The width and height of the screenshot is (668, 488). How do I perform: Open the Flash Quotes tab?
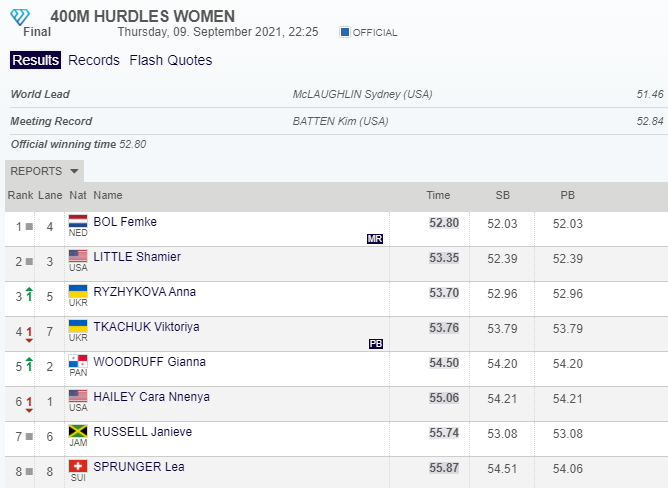pos(170,60)
